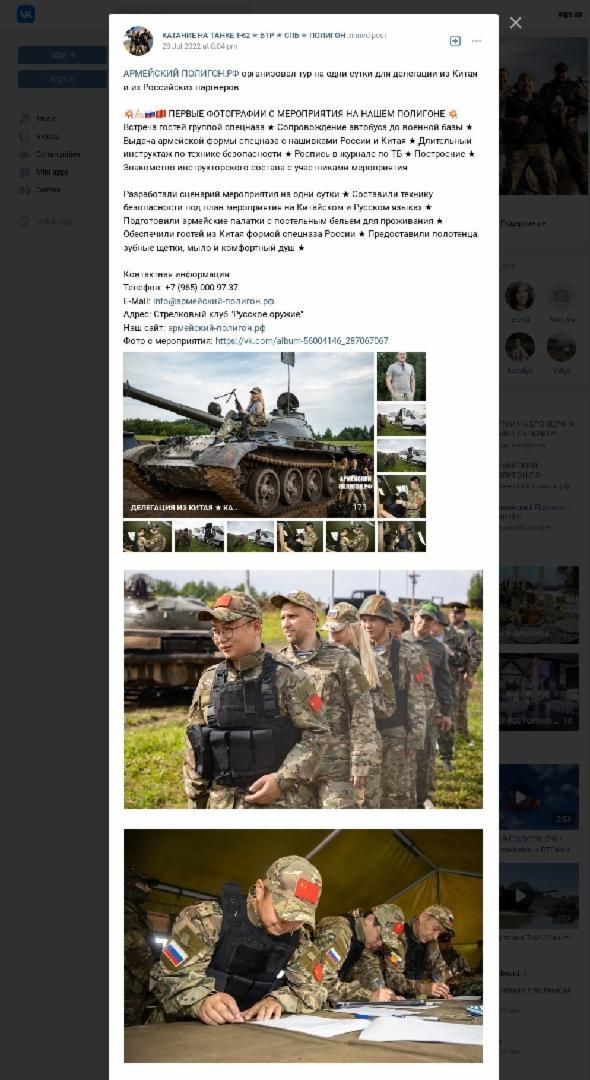The image size is (590, 1080).
Task: Click the Sign in button
Action: coord(62,55)
